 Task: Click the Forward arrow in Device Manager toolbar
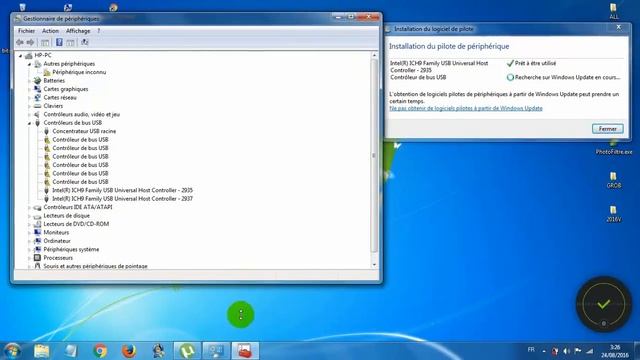point(30,42)
